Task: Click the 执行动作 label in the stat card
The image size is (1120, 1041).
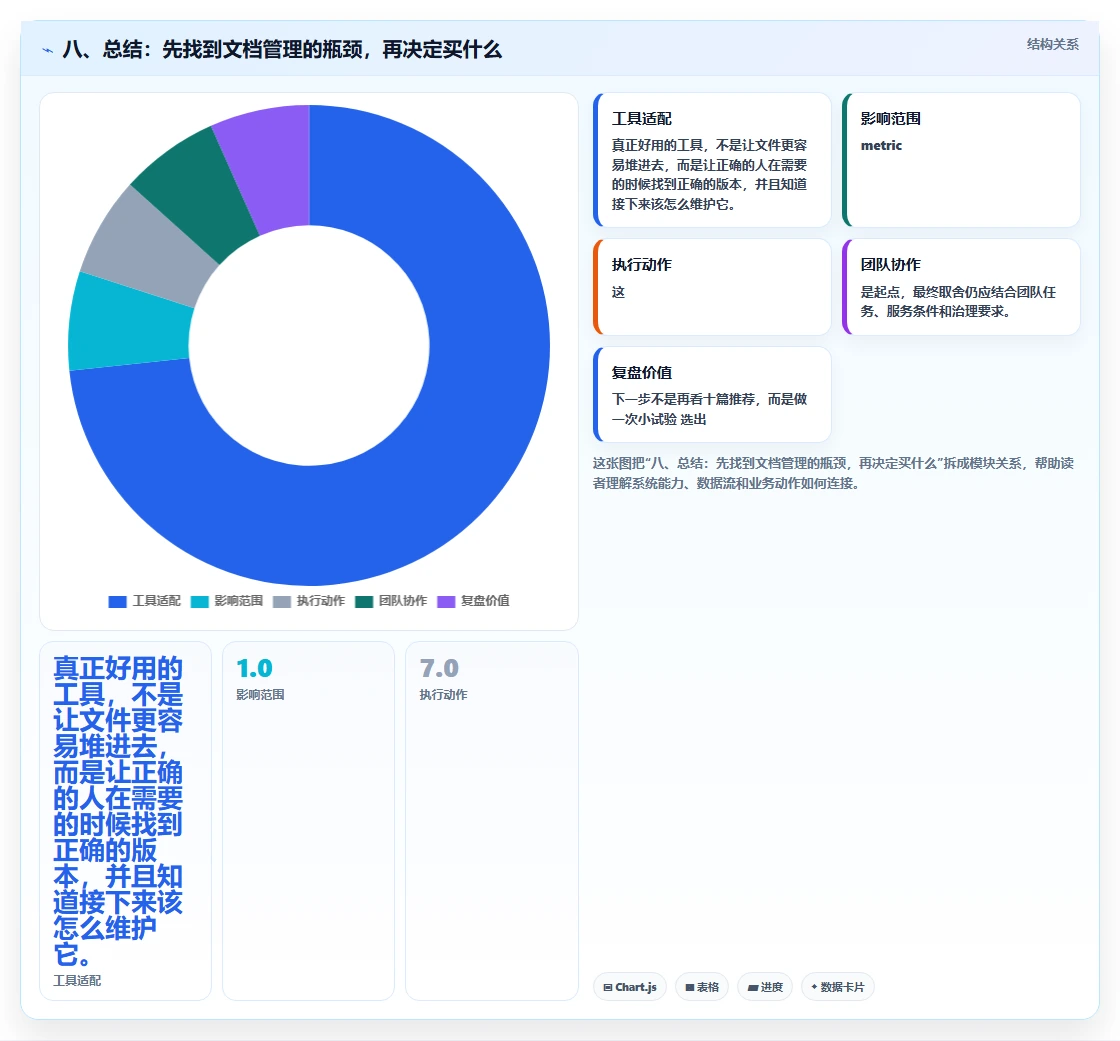Action: click(x=444, y=694)
